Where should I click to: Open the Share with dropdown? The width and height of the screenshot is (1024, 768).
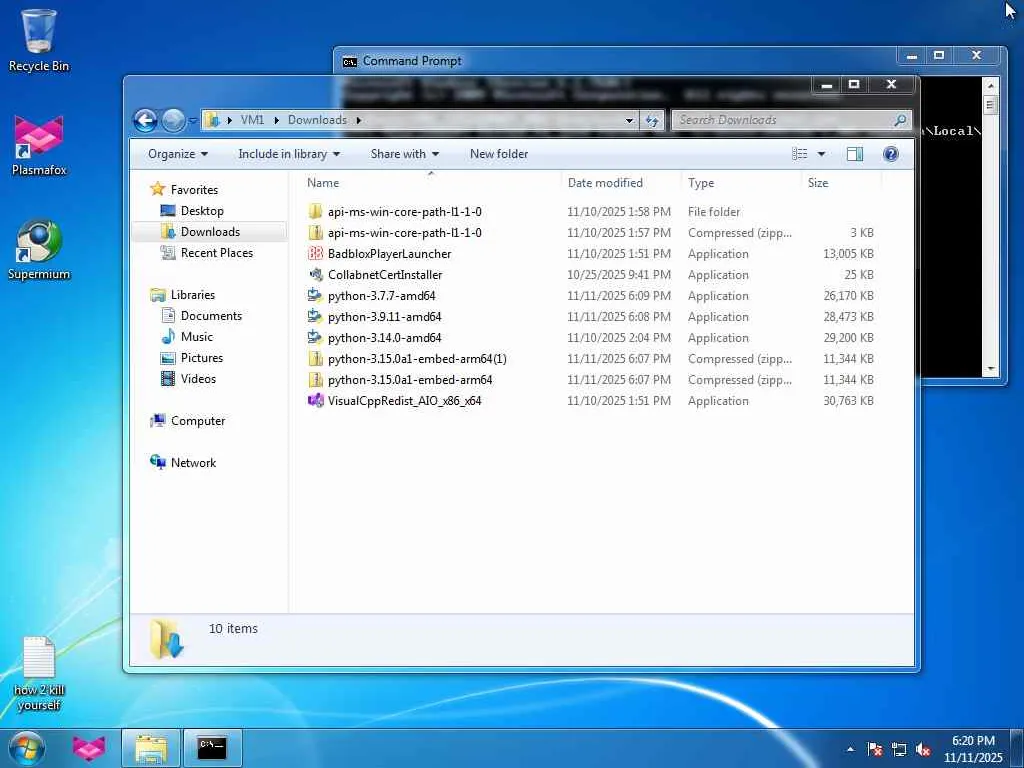click(x=404, y=154)
